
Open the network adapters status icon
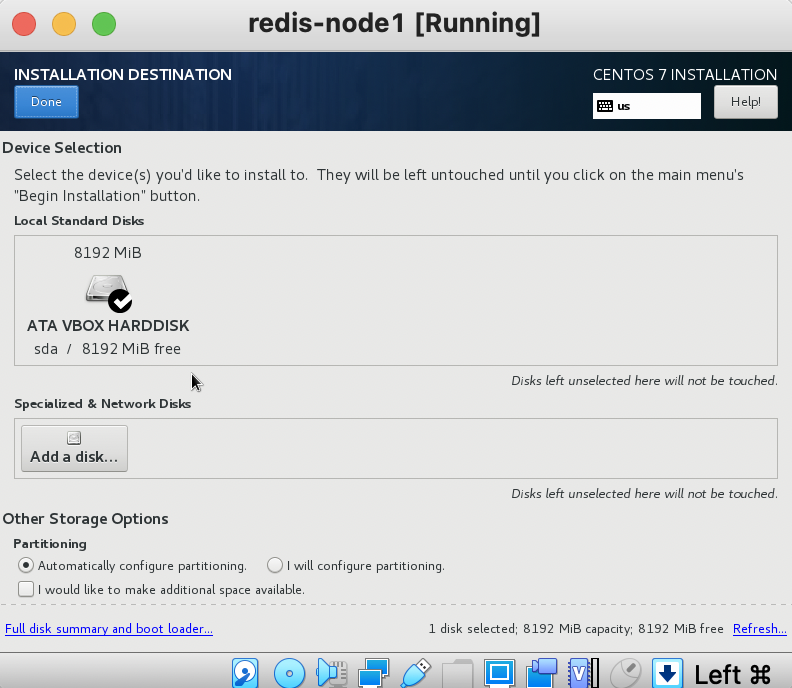click(373, 673)
